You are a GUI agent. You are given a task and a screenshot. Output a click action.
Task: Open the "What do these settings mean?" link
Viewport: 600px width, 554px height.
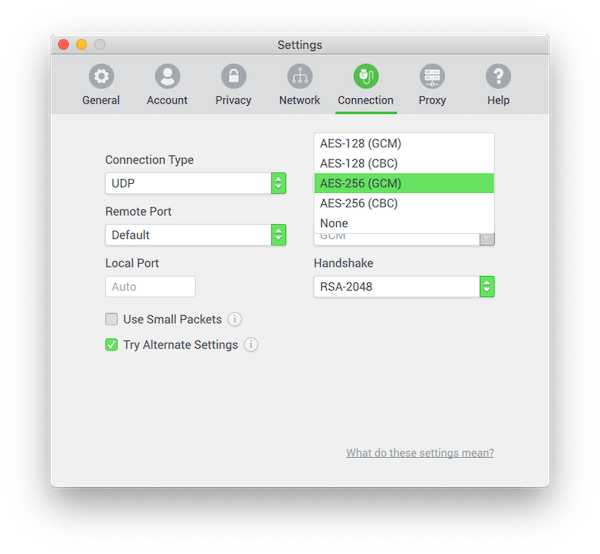[x=420, y=453]
